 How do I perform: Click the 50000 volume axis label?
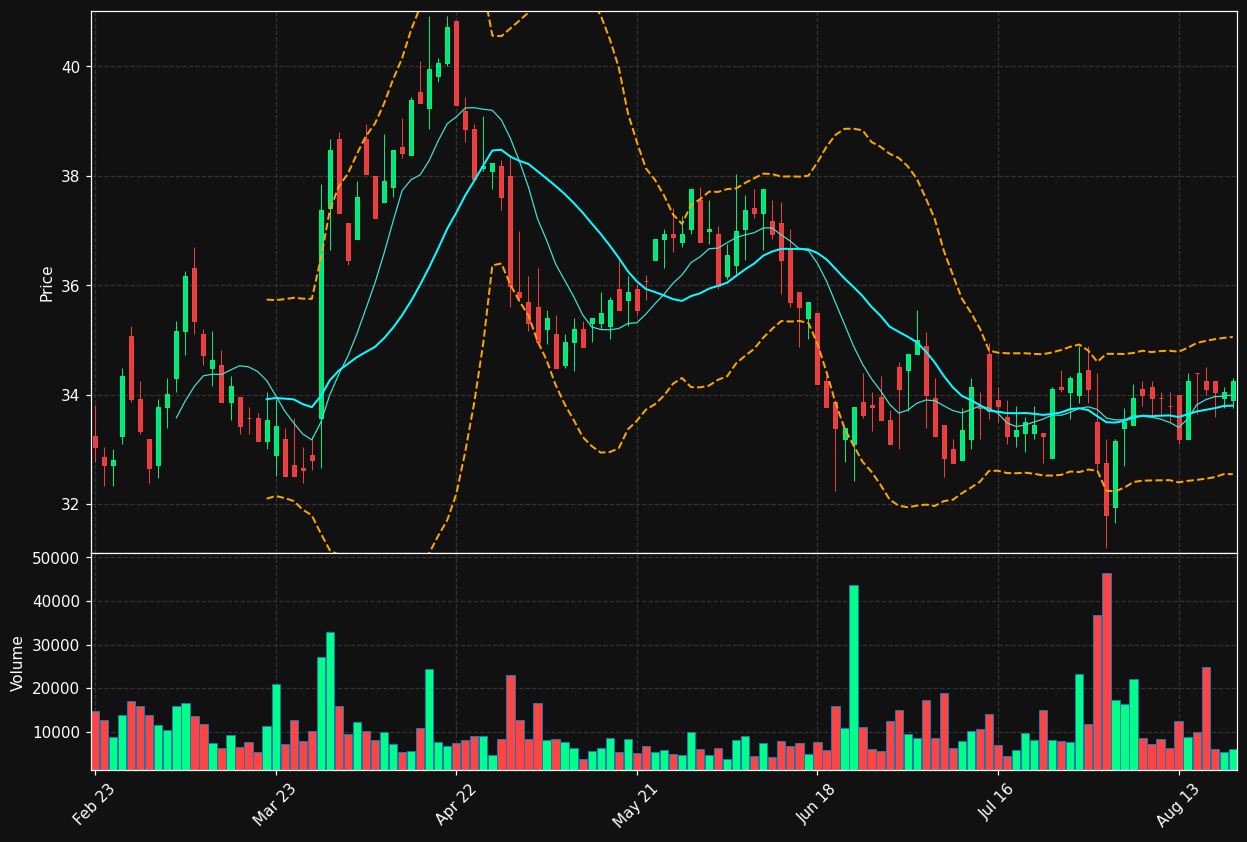58,558
